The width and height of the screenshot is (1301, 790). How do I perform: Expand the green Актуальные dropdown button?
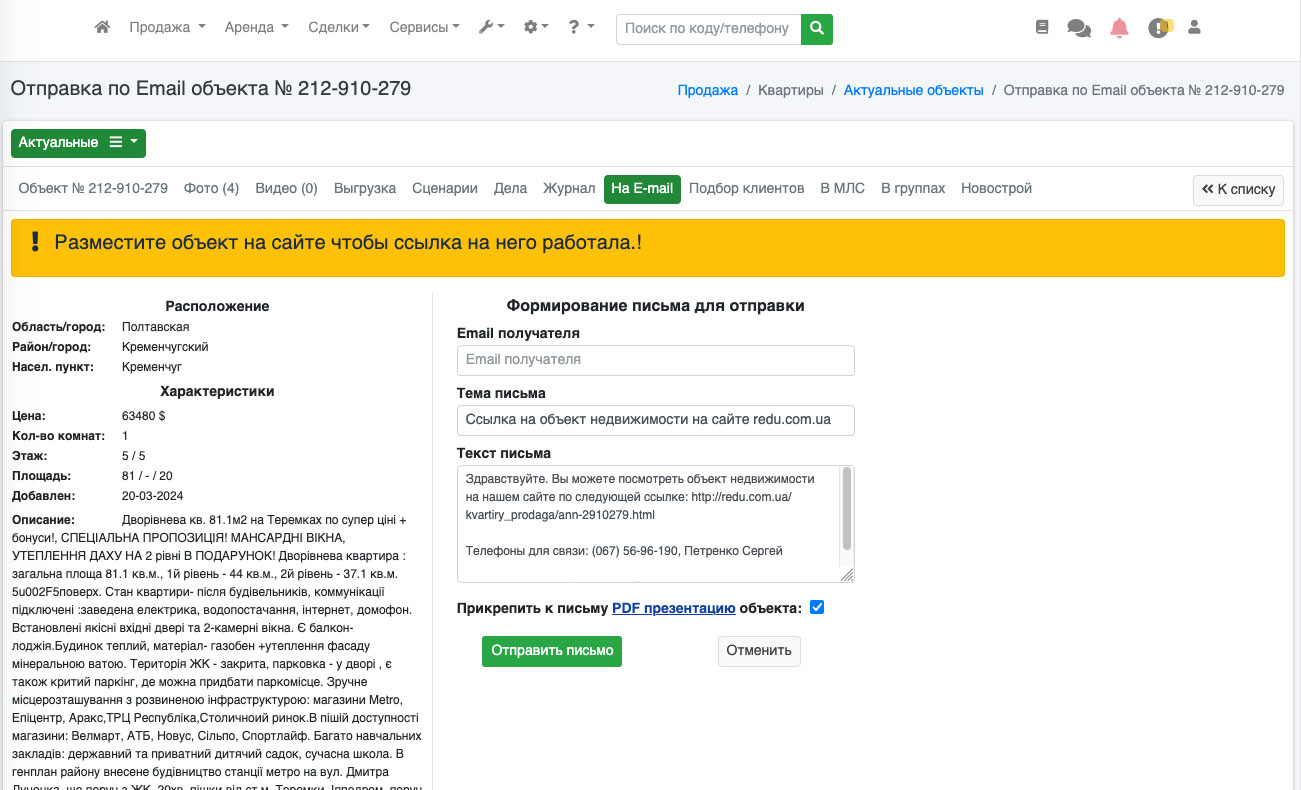(x=78, y=143)
